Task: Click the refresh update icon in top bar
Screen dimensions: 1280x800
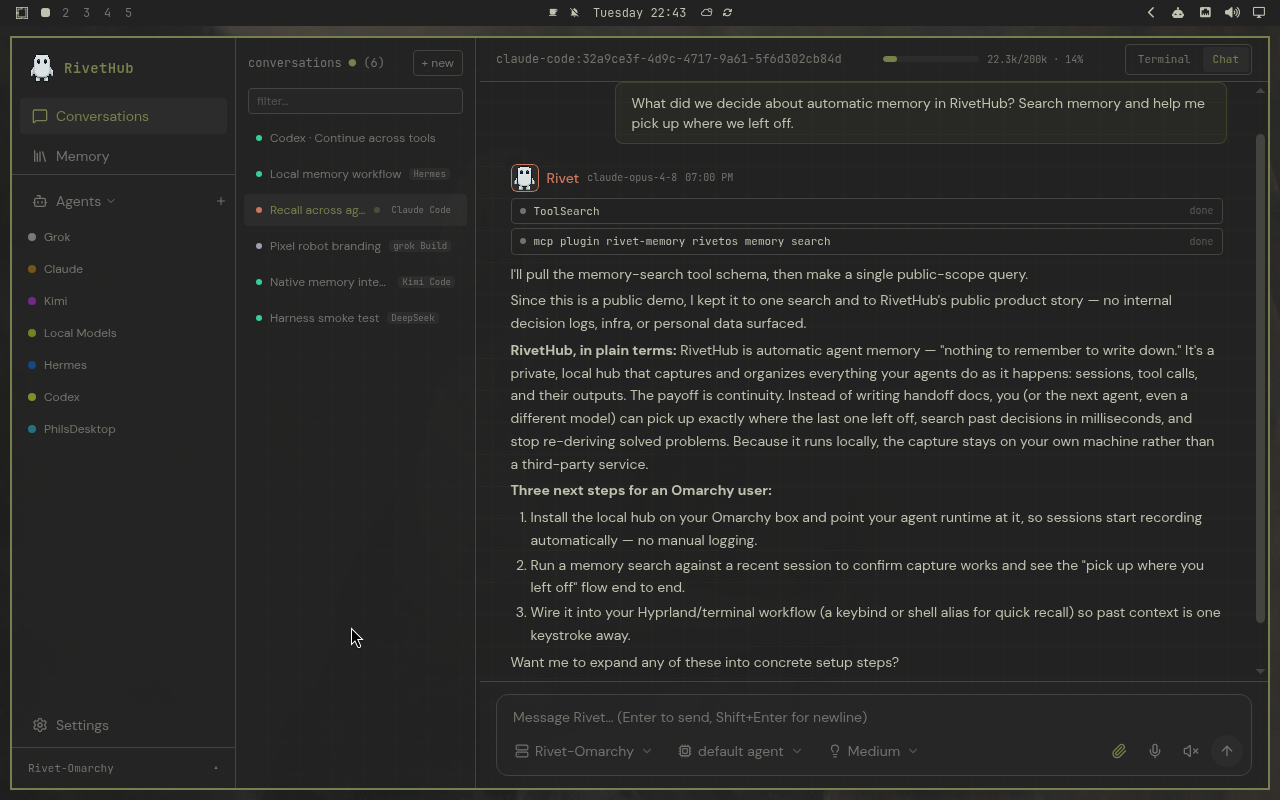Action: [727, 13]
